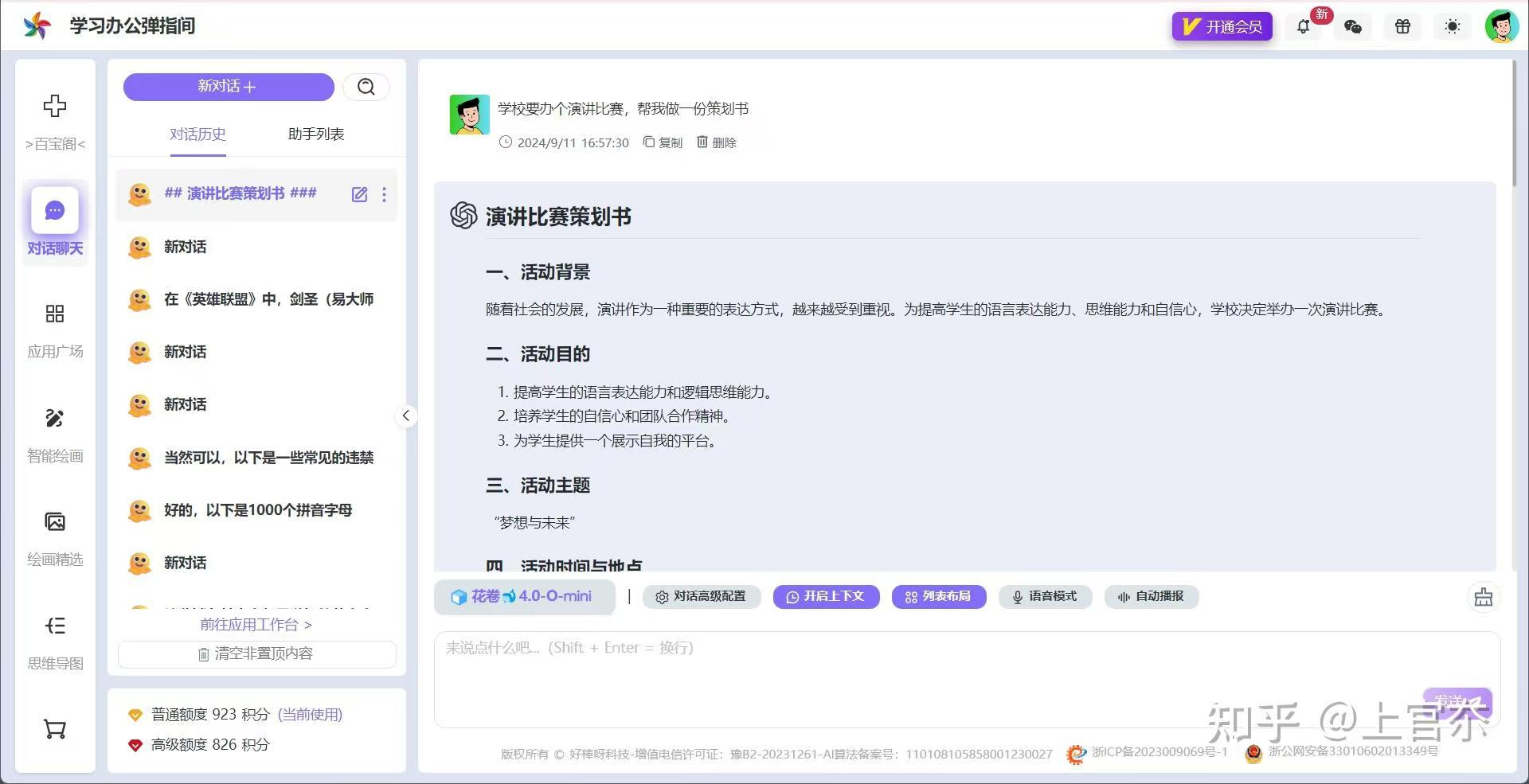Switch to 助手列表 tab
Image resolution: width=1529 pixels, height=784 pixels.
click(x=316, y=135)
